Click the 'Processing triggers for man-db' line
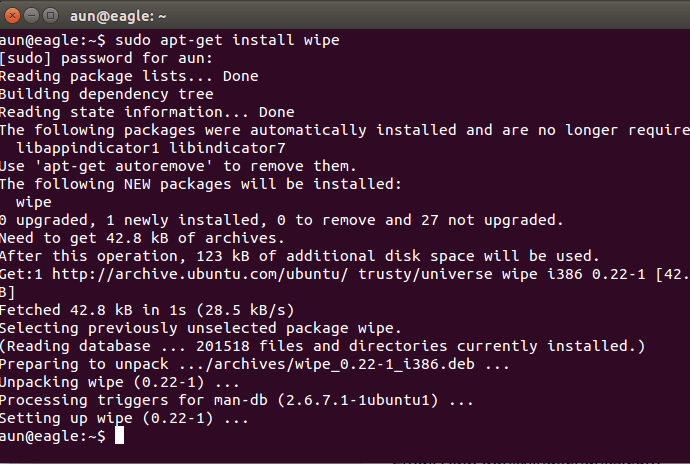The image size is (690, 464). pyautogui.click(x=236, y=401)
